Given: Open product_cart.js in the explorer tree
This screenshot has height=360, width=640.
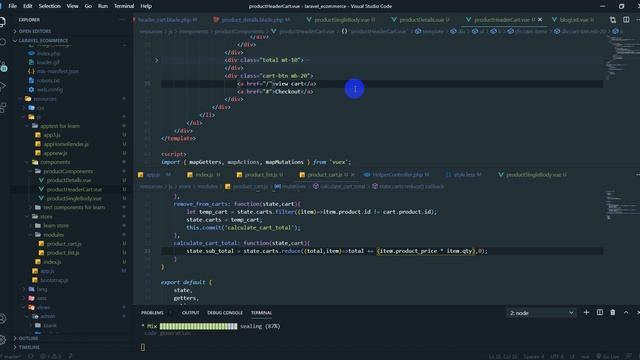Looking at the screenshot, I should [64, 244].
